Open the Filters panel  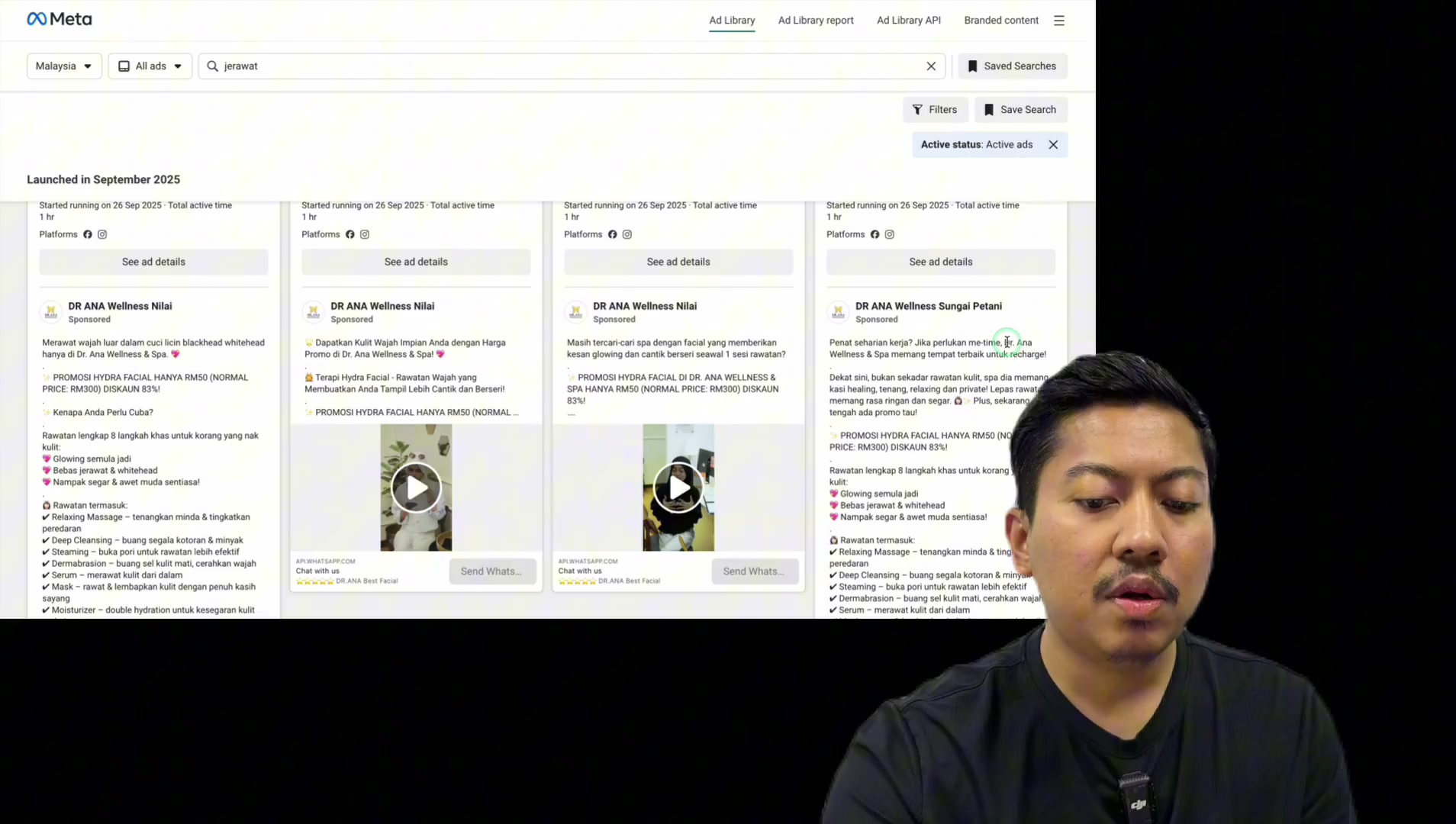coord(935,110)
